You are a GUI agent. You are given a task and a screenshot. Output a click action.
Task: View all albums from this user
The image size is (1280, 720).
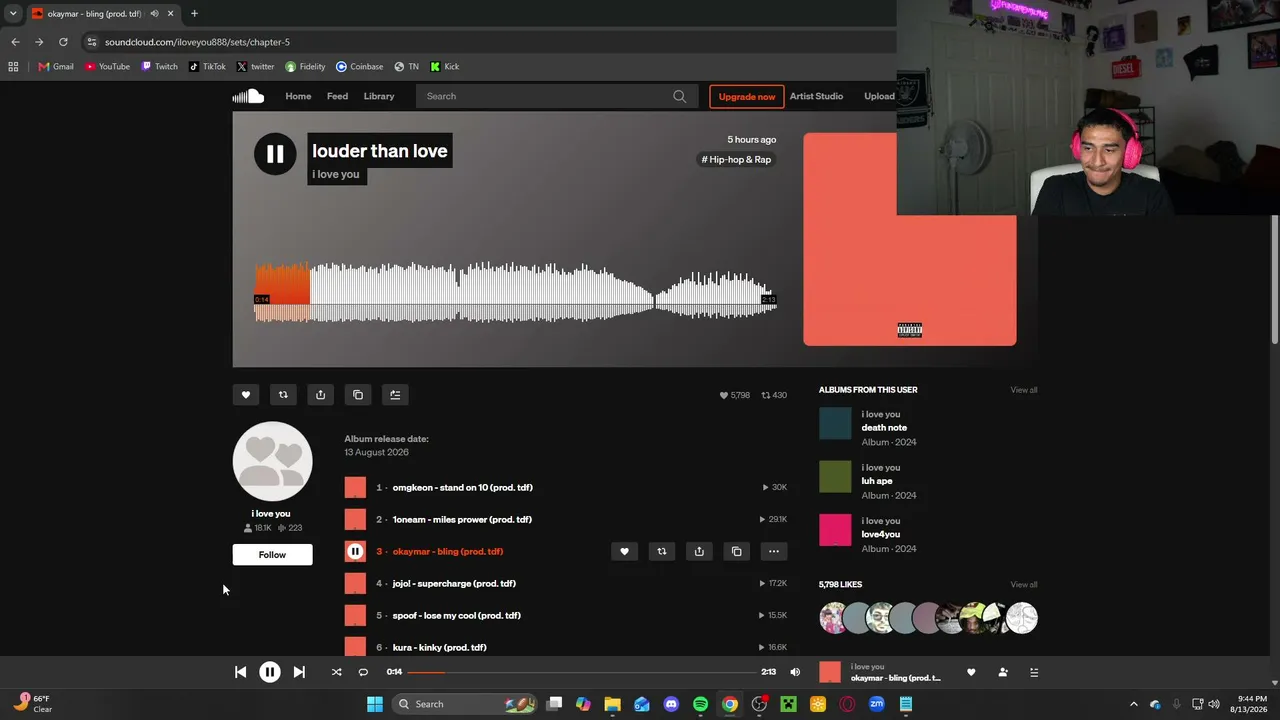1024,390
